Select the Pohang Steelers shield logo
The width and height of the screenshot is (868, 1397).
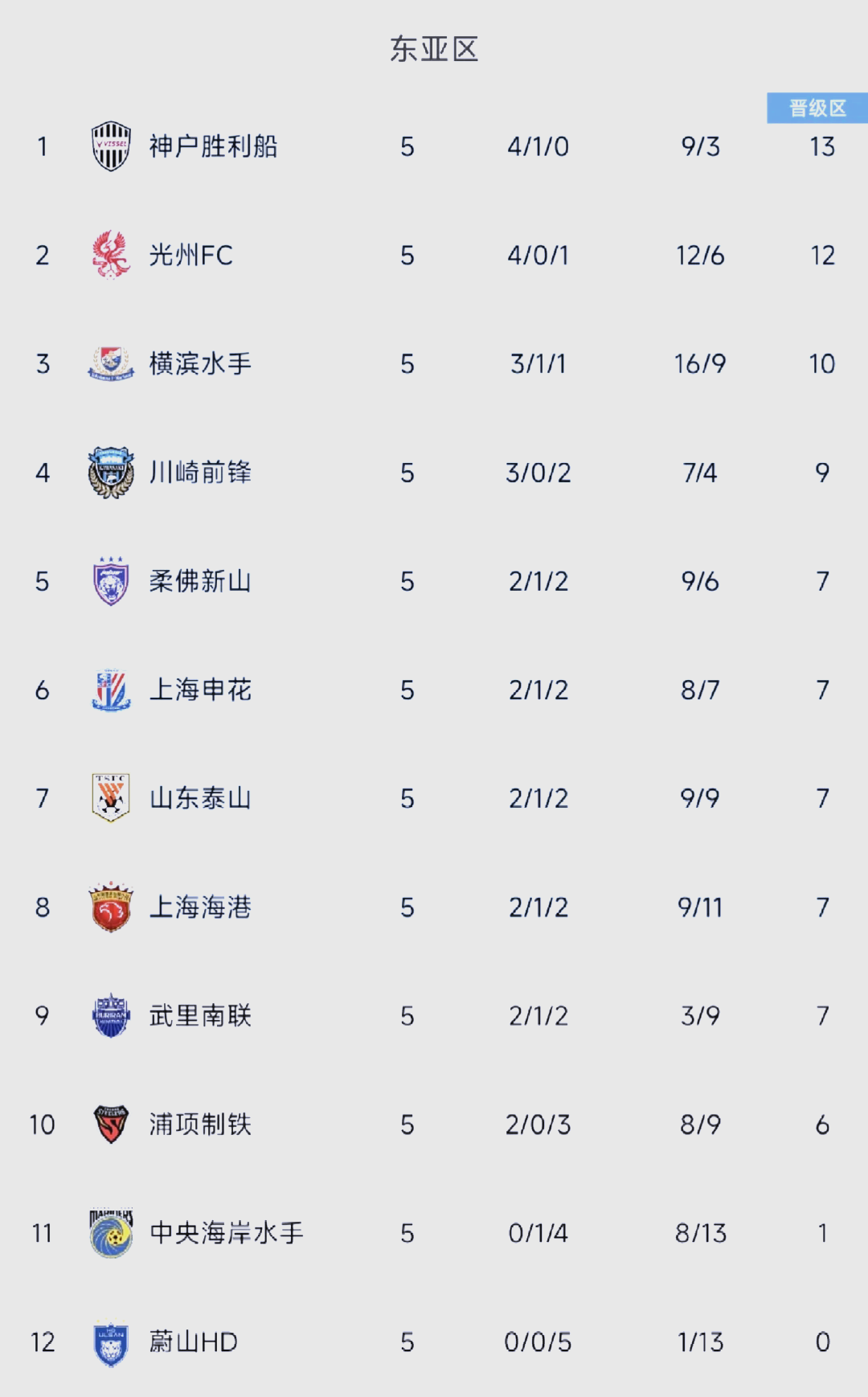click(x=111, y=1124)
